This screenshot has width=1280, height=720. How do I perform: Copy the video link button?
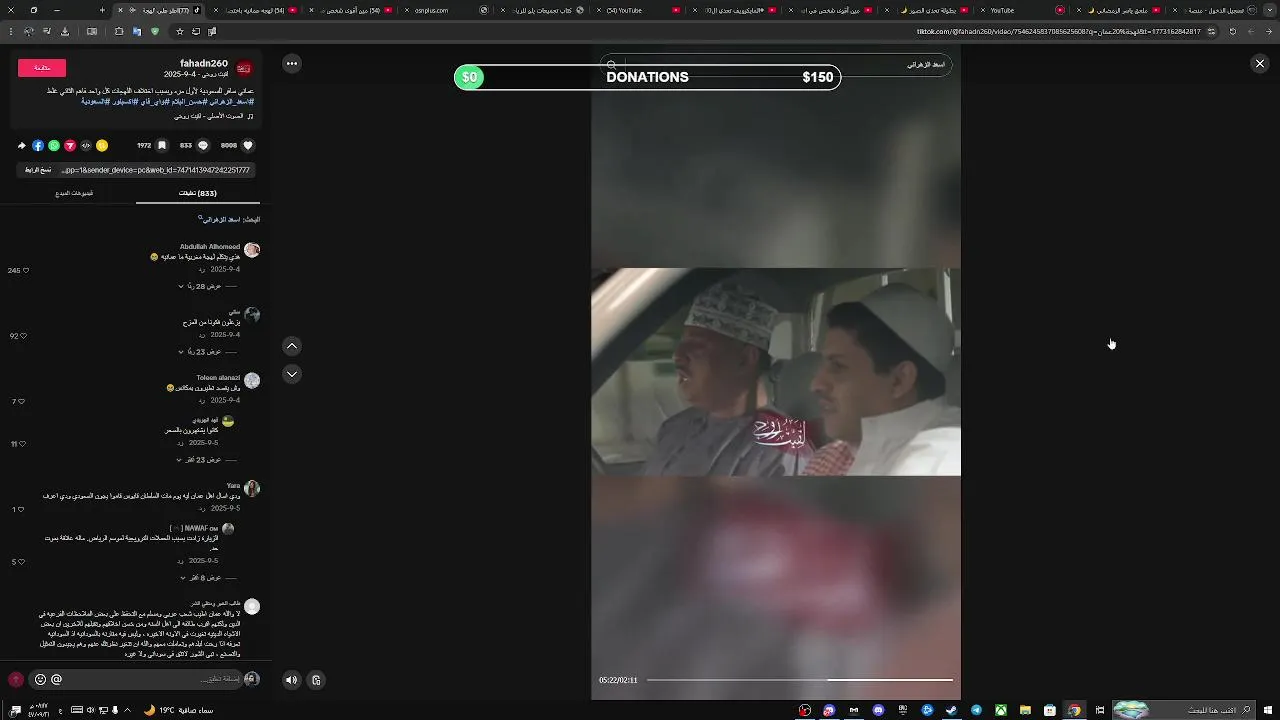click(x=38, y=170)
